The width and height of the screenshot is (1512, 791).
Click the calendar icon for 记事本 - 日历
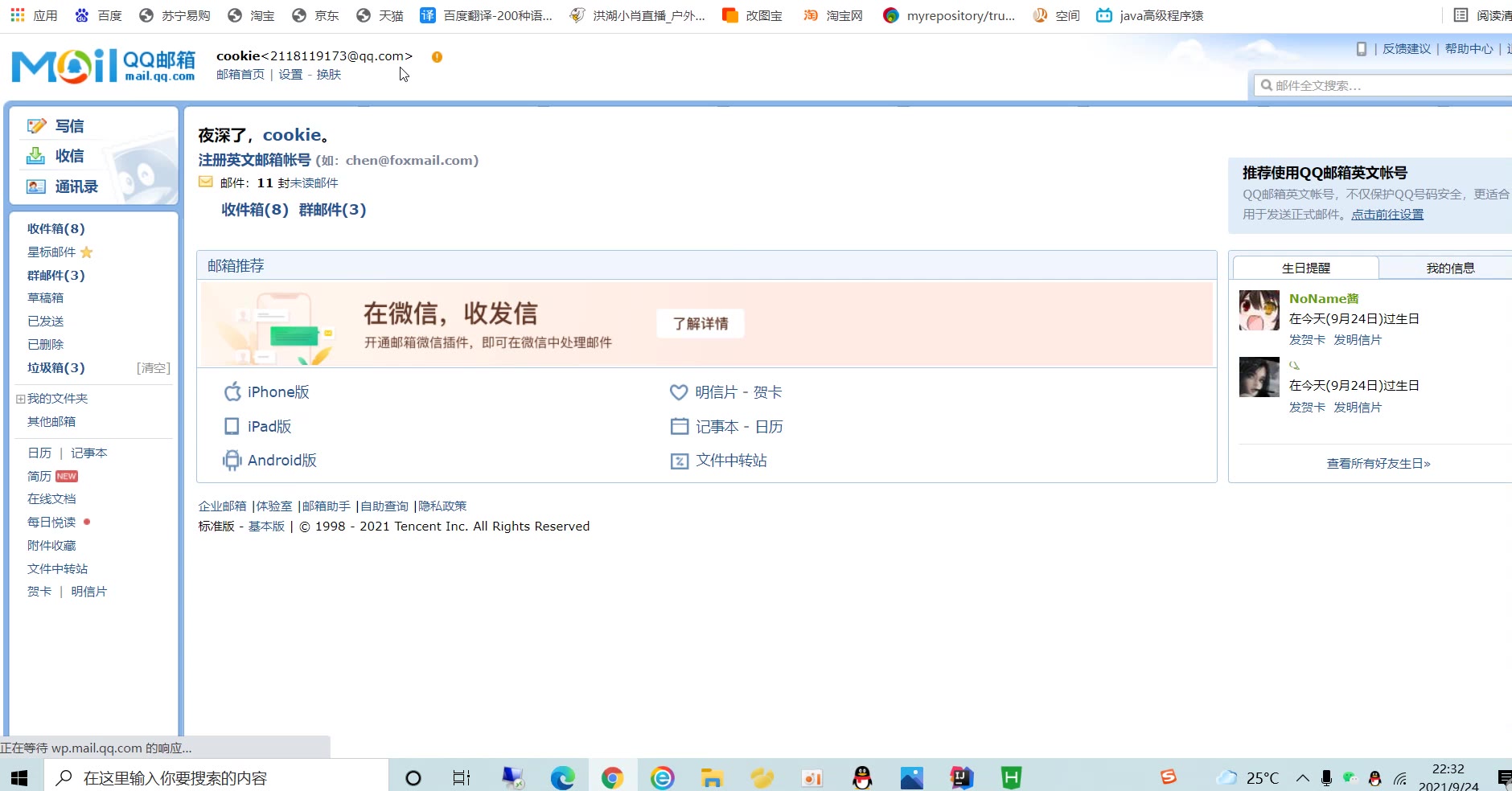[680, 426]
